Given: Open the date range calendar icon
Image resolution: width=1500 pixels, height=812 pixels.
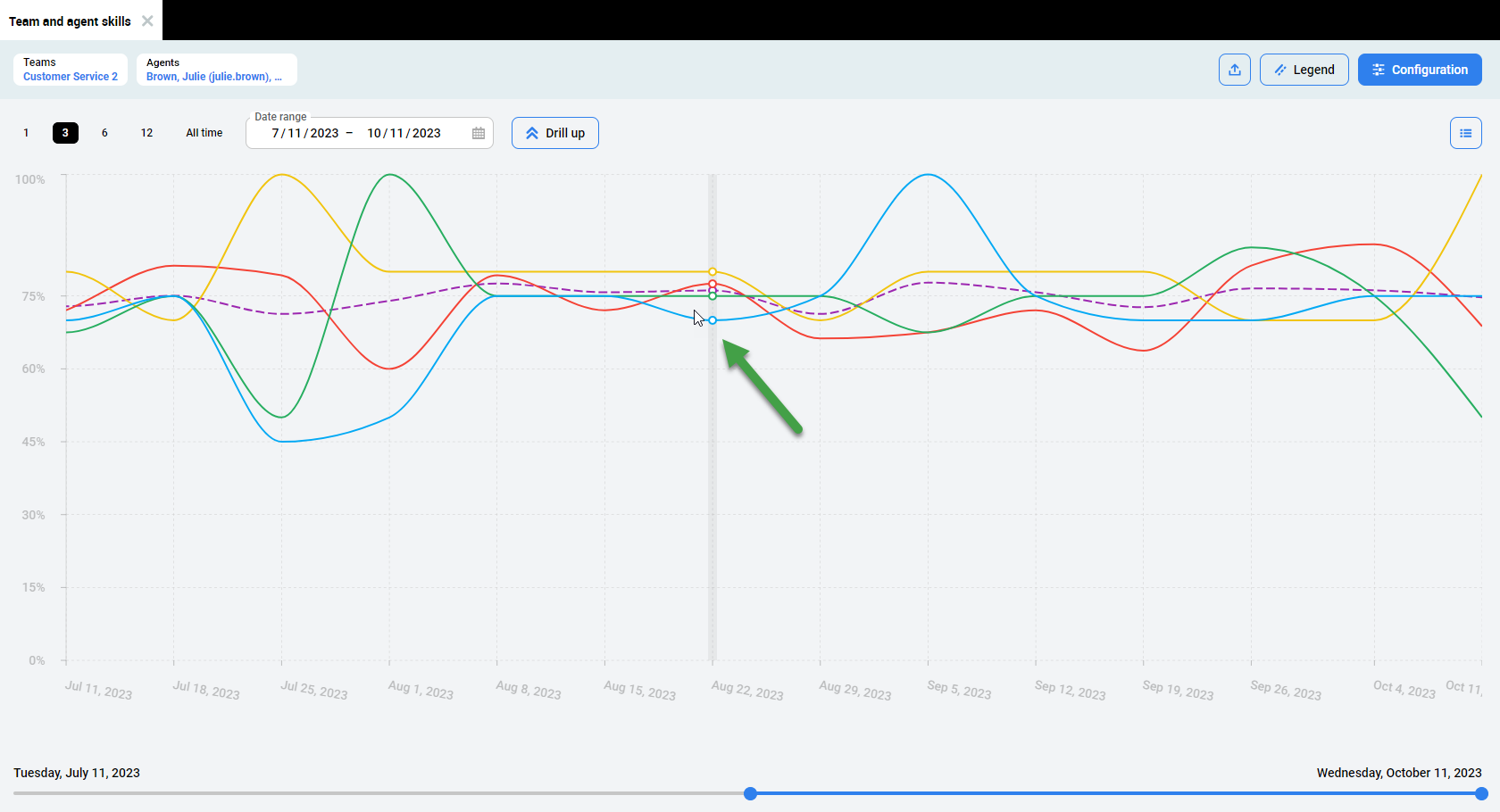Looking at the screenshot, I should [479, 133].
